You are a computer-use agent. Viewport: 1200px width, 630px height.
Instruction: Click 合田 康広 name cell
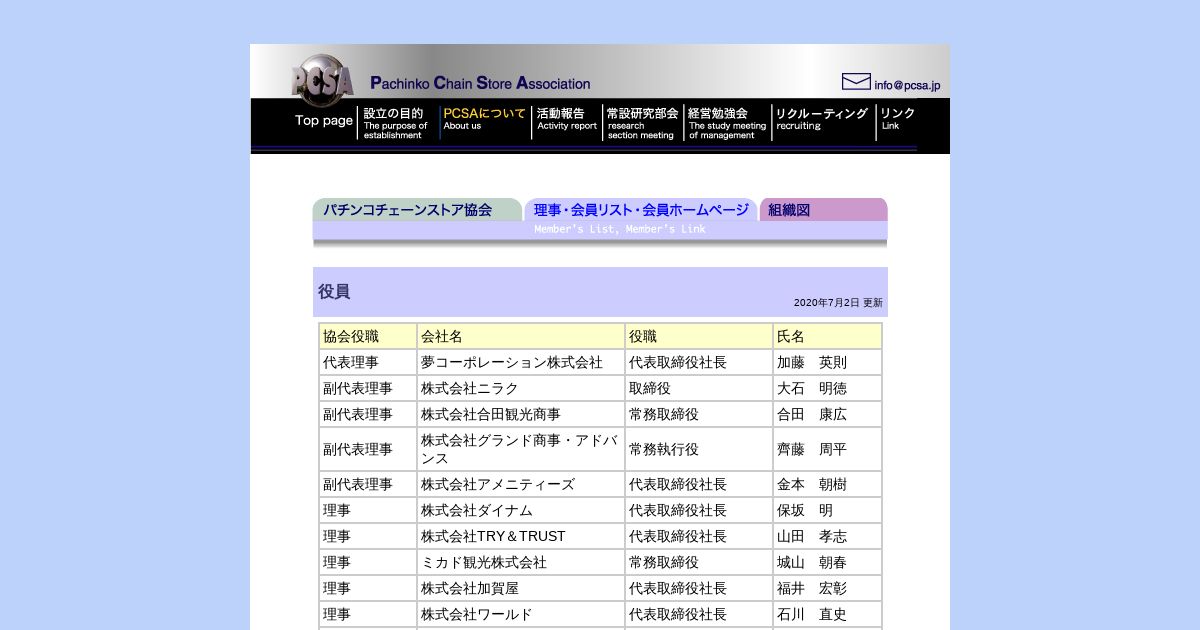tap(828, 414)
